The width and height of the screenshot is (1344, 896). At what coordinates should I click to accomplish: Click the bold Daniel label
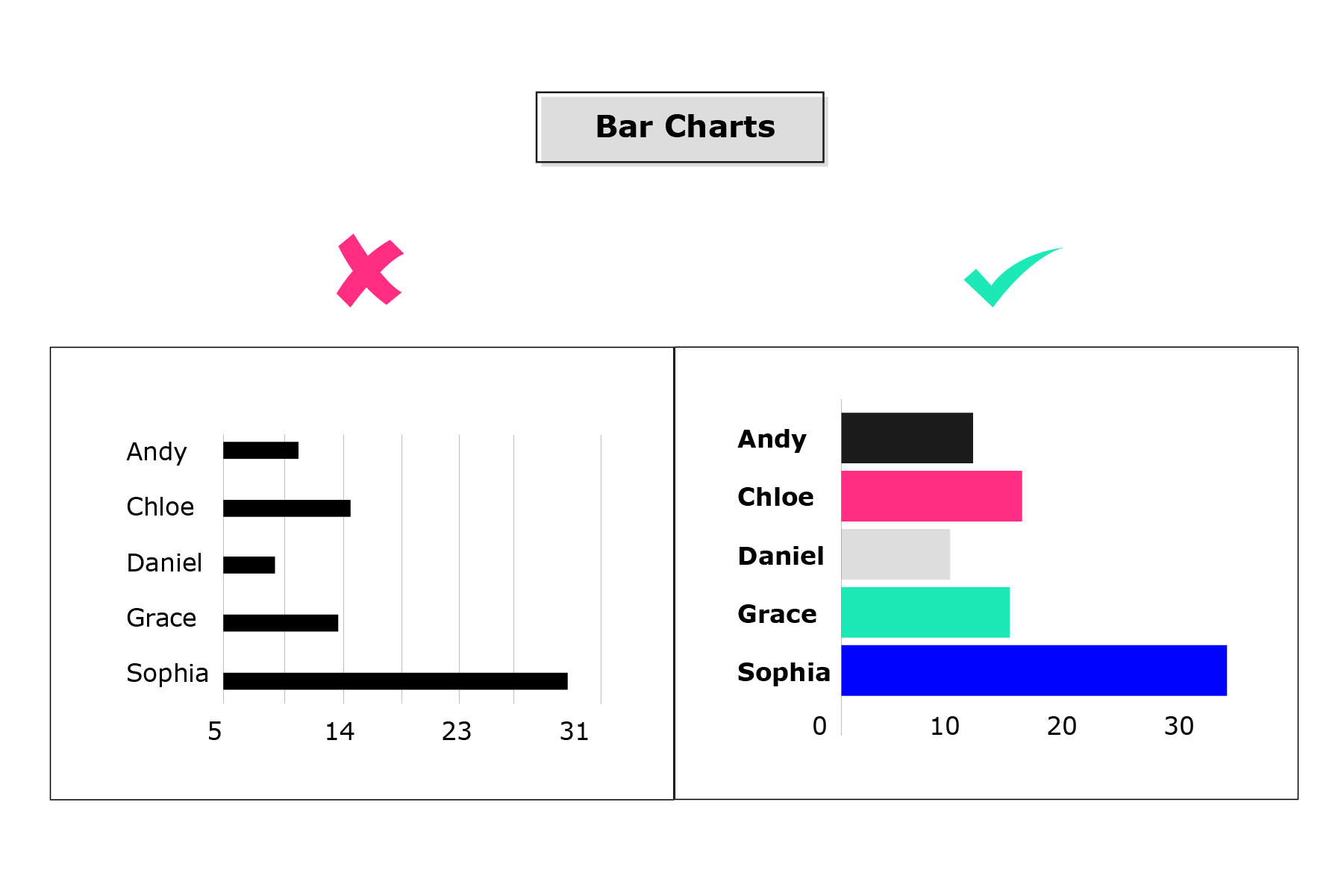[x=781, y=556]
